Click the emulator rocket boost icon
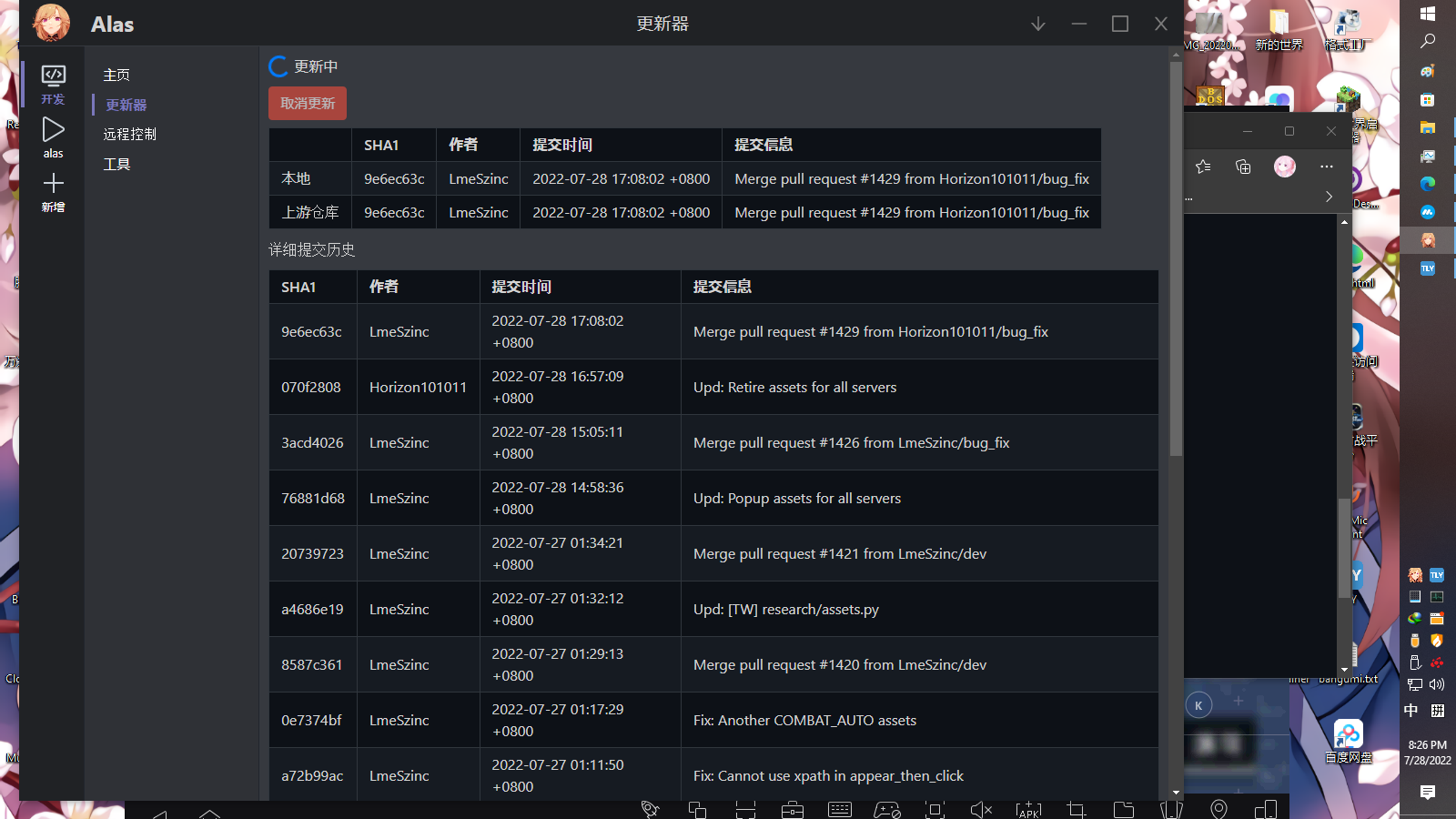 (x=650, y=810)
